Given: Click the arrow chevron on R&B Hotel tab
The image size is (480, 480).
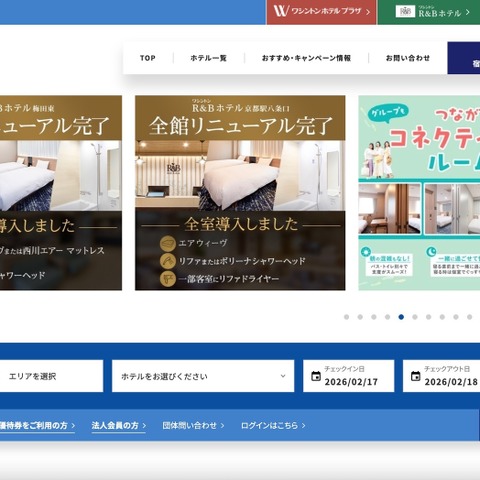Looking at the screenshot, I should coord(468,12).
